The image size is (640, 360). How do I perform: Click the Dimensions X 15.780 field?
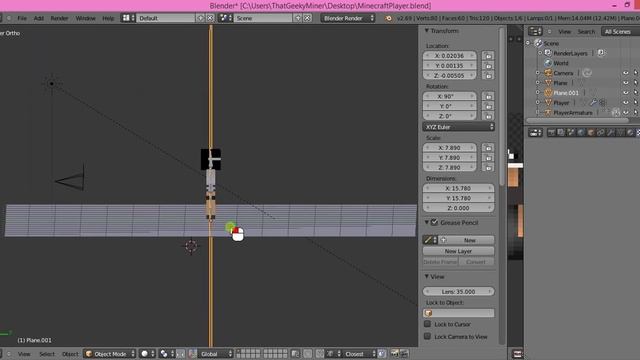pos(458,188)
